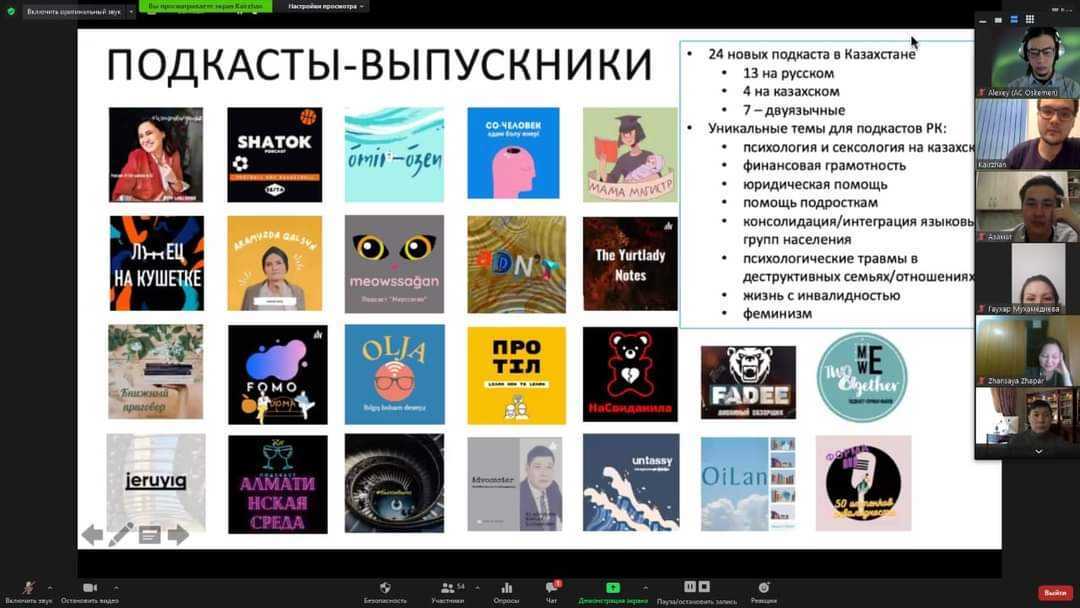The image size is (1080, 608).
Task: Click text '7 – двуязычные'
Action: (x=794, y=110)
